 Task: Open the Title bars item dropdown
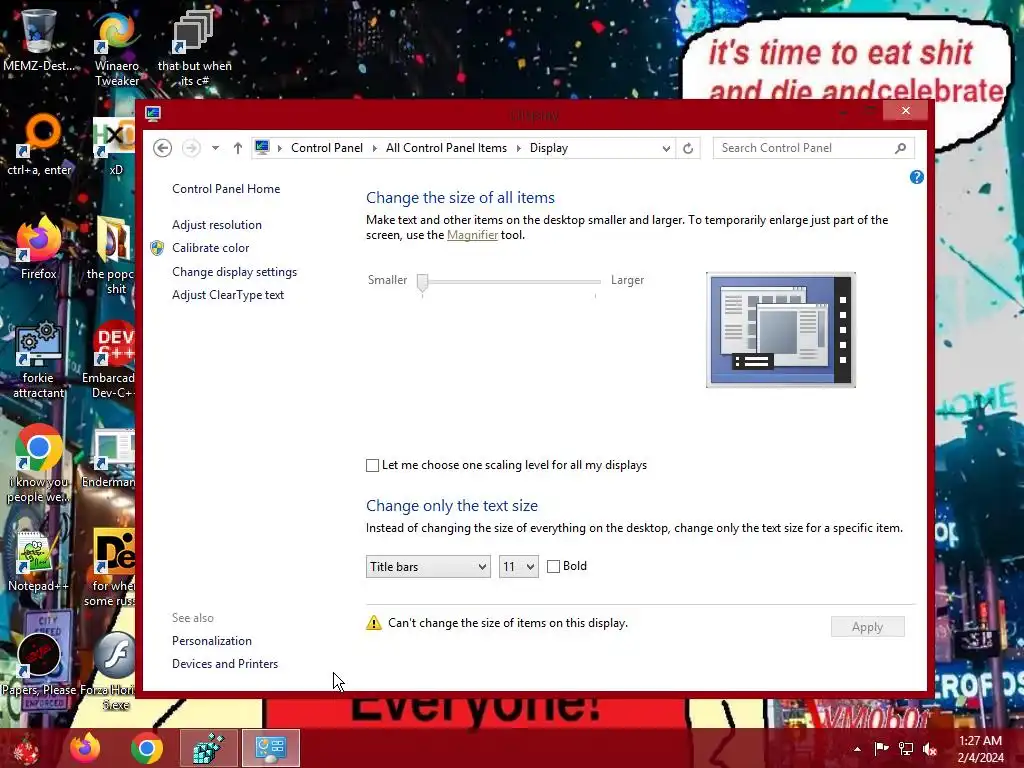click(x=428, y=567)
